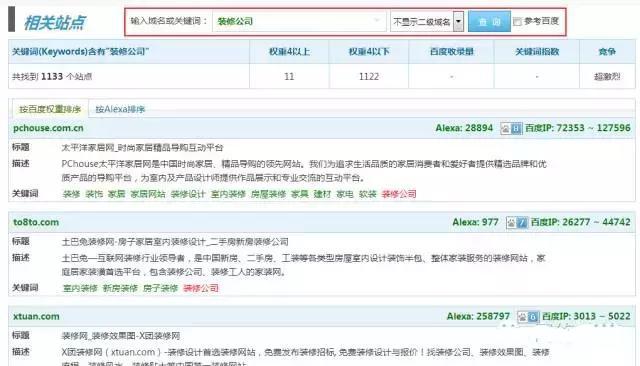Screen dimensions: 640x366
Task: Click keyword 装饰 in pchouse row
Action: tap(94, 194)
